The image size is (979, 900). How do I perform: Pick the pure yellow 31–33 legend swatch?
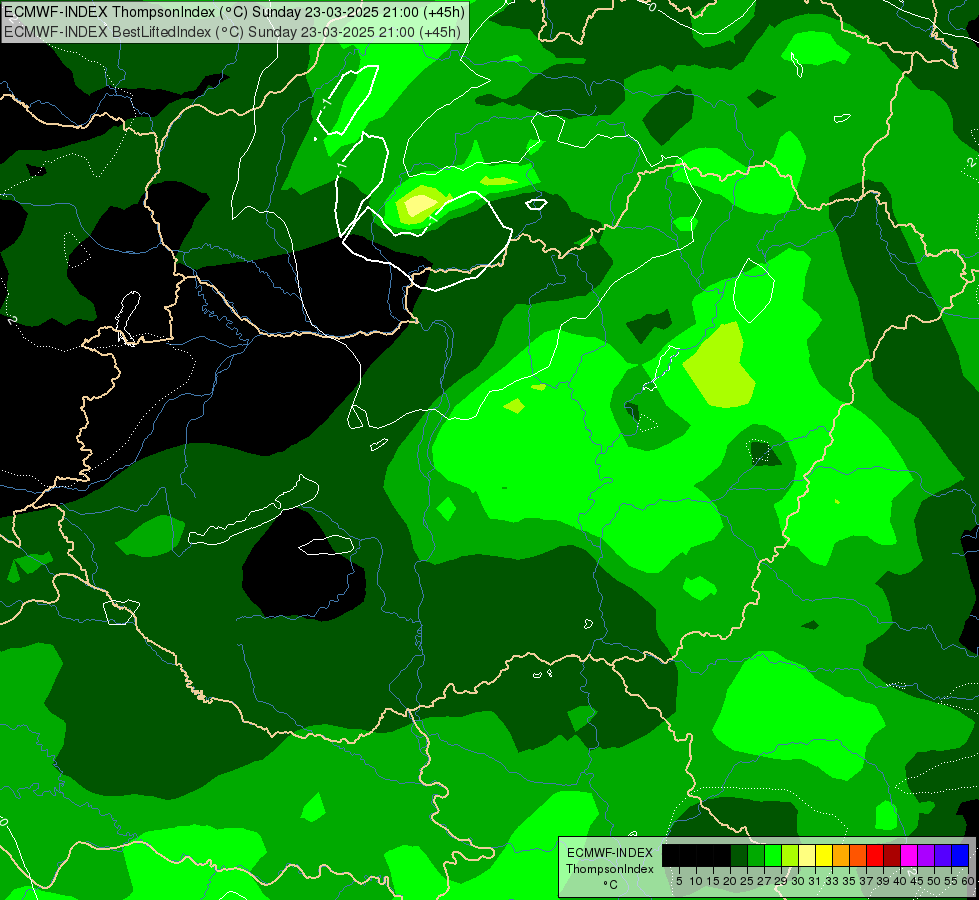tap(824, 855)
